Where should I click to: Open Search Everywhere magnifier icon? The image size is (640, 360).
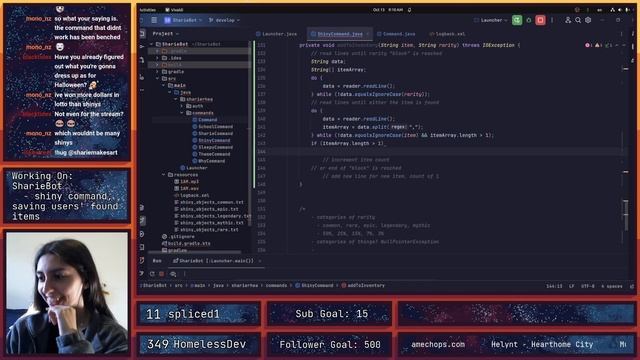578,20
